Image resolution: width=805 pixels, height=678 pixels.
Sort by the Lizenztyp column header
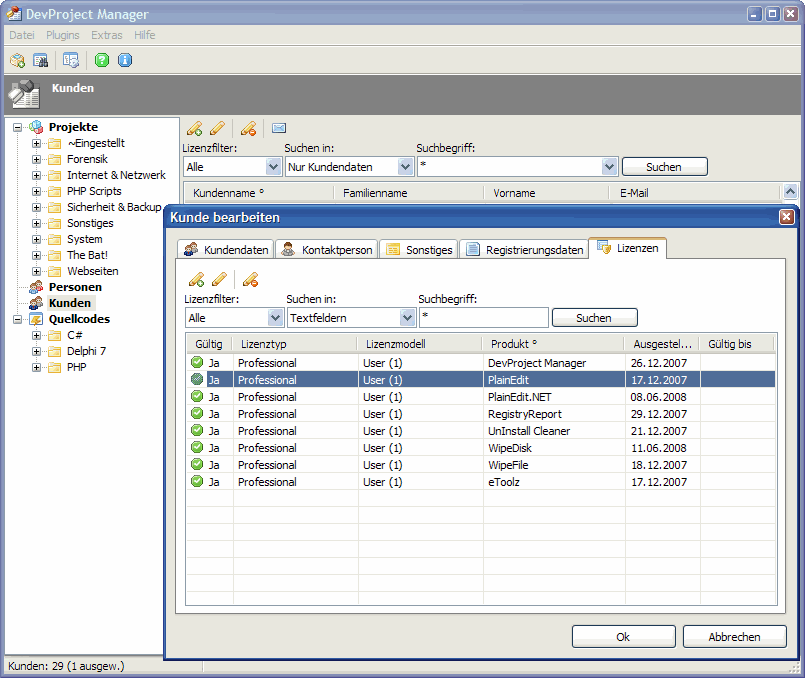tap(295, 344)
